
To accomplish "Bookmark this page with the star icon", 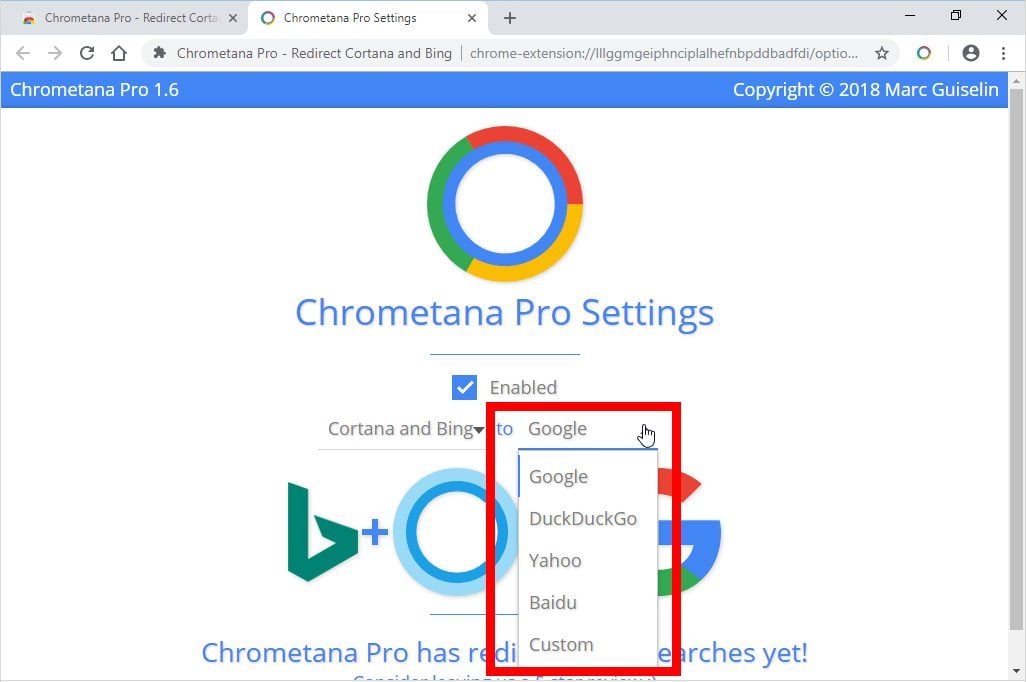I will (x=882, y=53).
